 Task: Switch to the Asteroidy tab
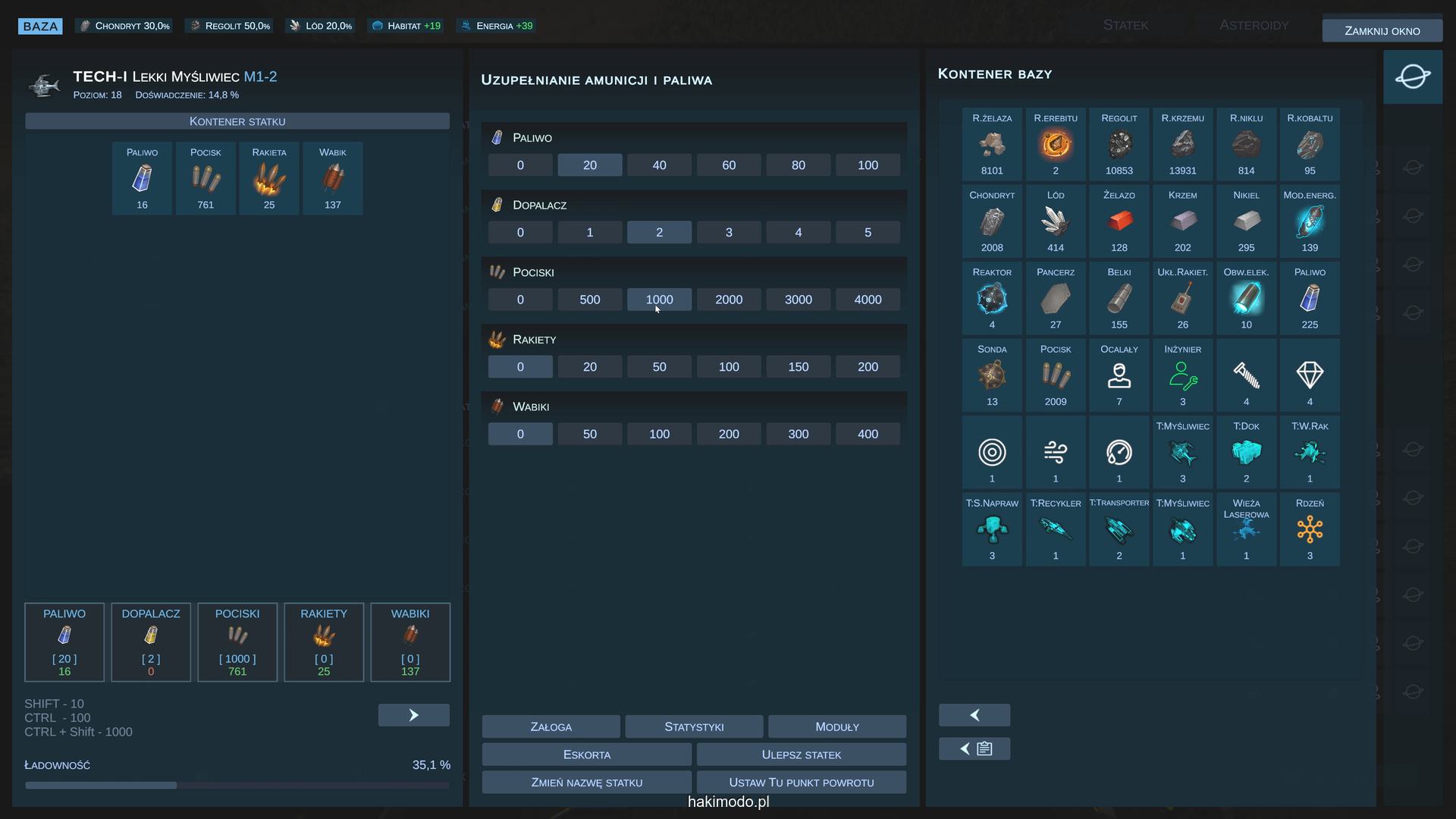1253,26
